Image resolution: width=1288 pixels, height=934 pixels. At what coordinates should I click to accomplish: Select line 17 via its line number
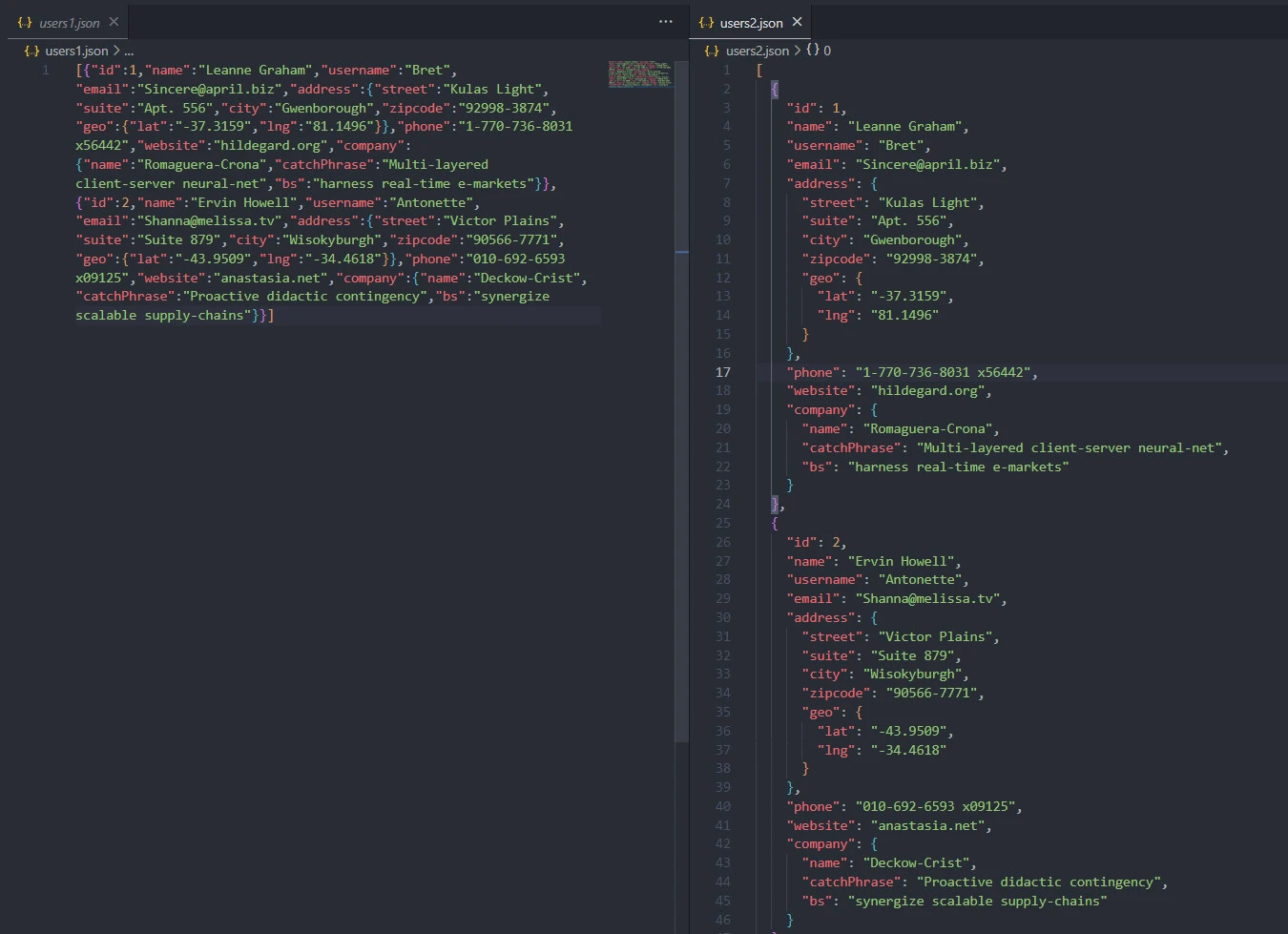723,372
